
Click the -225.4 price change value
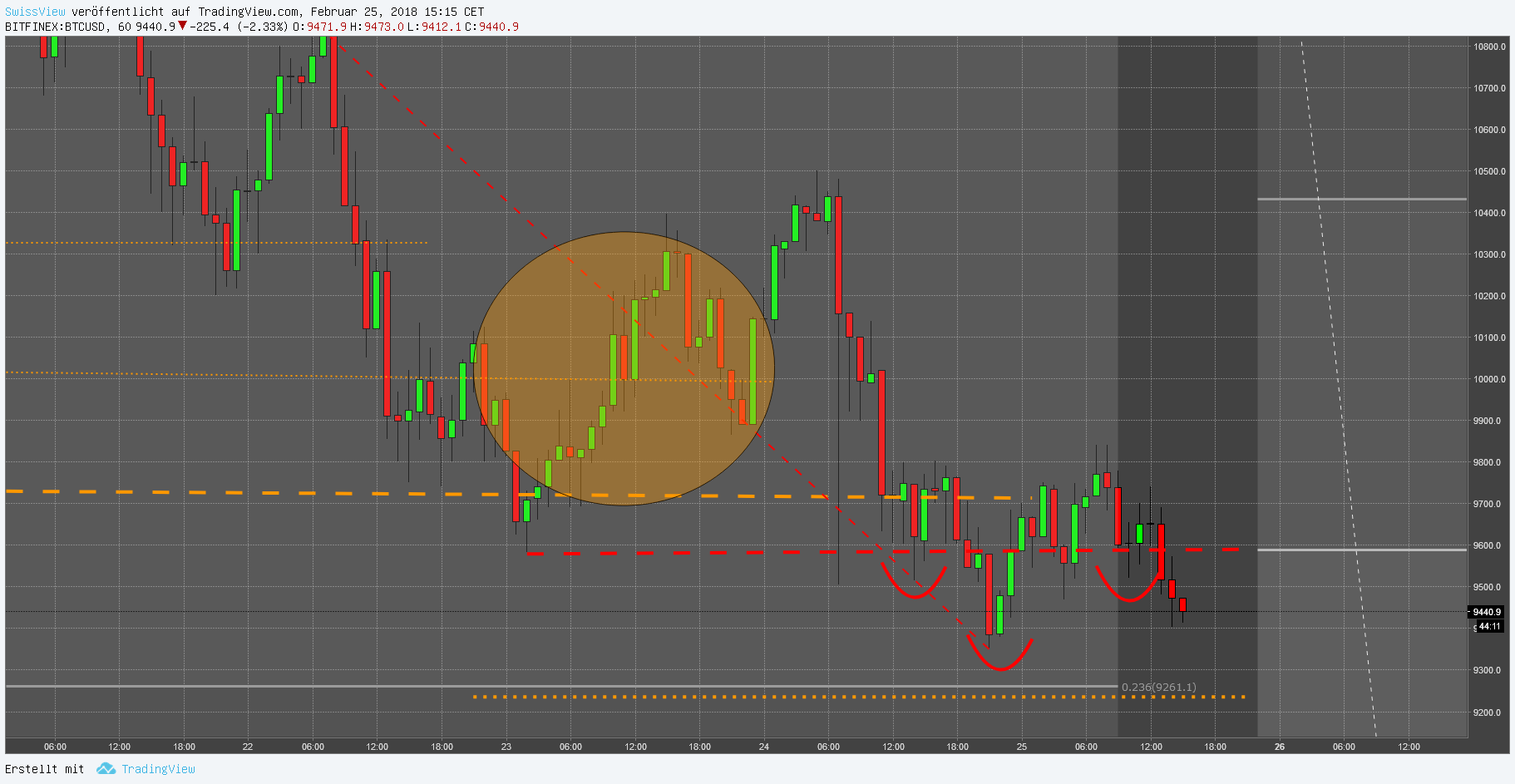pyautogui.click(x=210, y=27)
